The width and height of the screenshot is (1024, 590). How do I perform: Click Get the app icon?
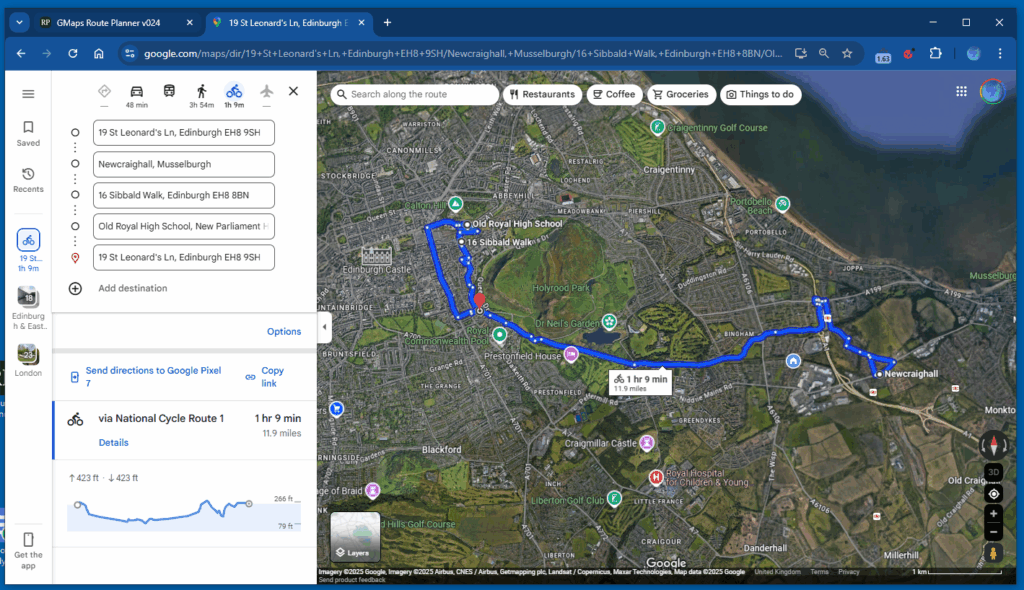(x=28, y=540)
